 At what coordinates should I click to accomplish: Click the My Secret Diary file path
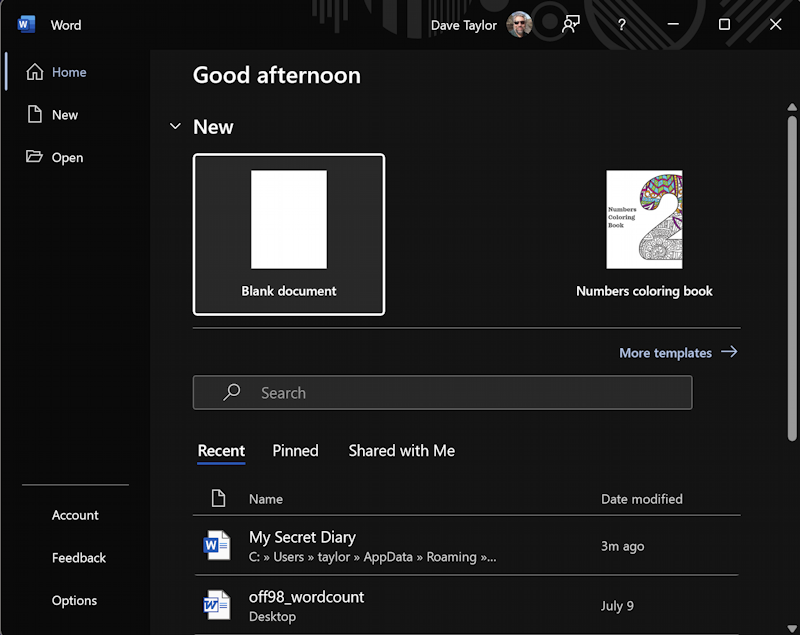(372, 557)
